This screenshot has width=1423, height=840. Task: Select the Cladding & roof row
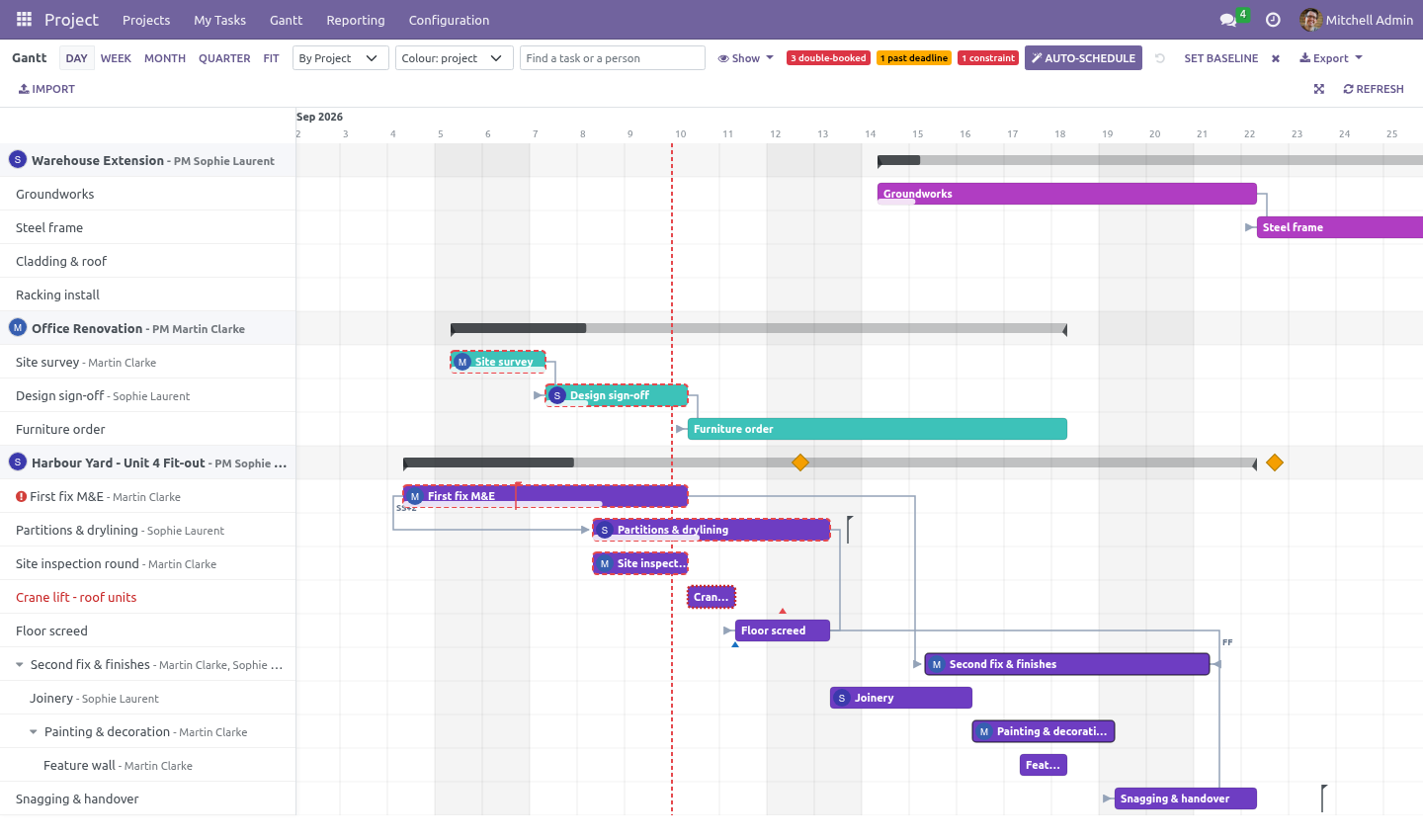pos(148,261)
